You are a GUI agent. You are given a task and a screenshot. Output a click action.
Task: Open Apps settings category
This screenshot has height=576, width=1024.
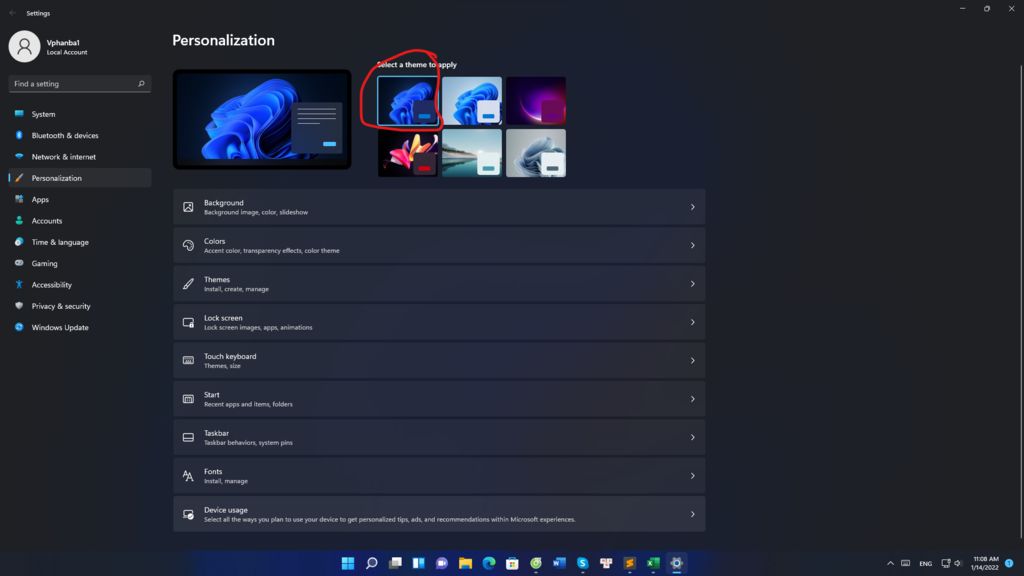[x=80, y=199]
